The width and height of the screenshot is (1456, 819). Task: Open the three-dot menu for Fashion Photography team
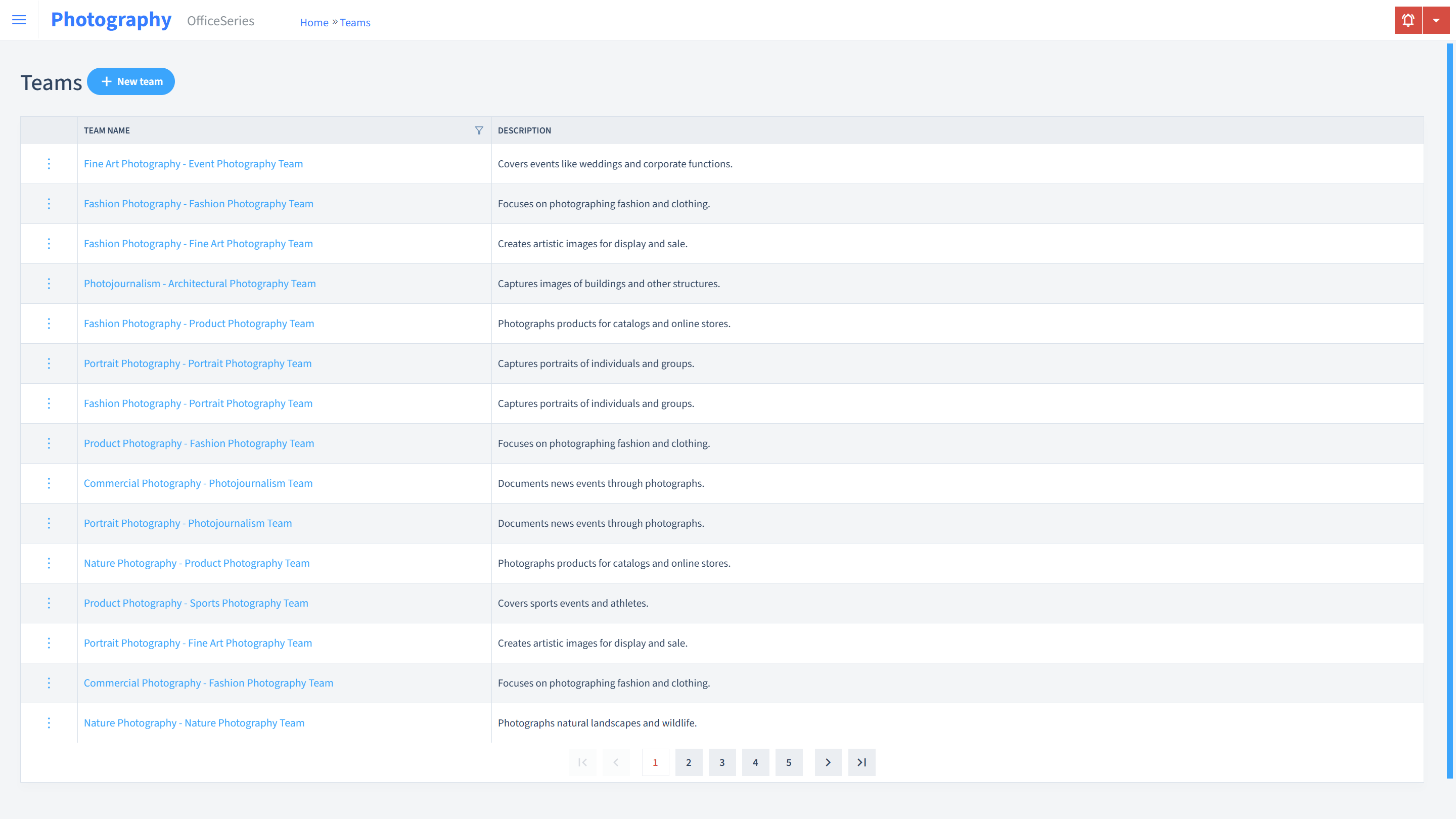coord(49,203)
